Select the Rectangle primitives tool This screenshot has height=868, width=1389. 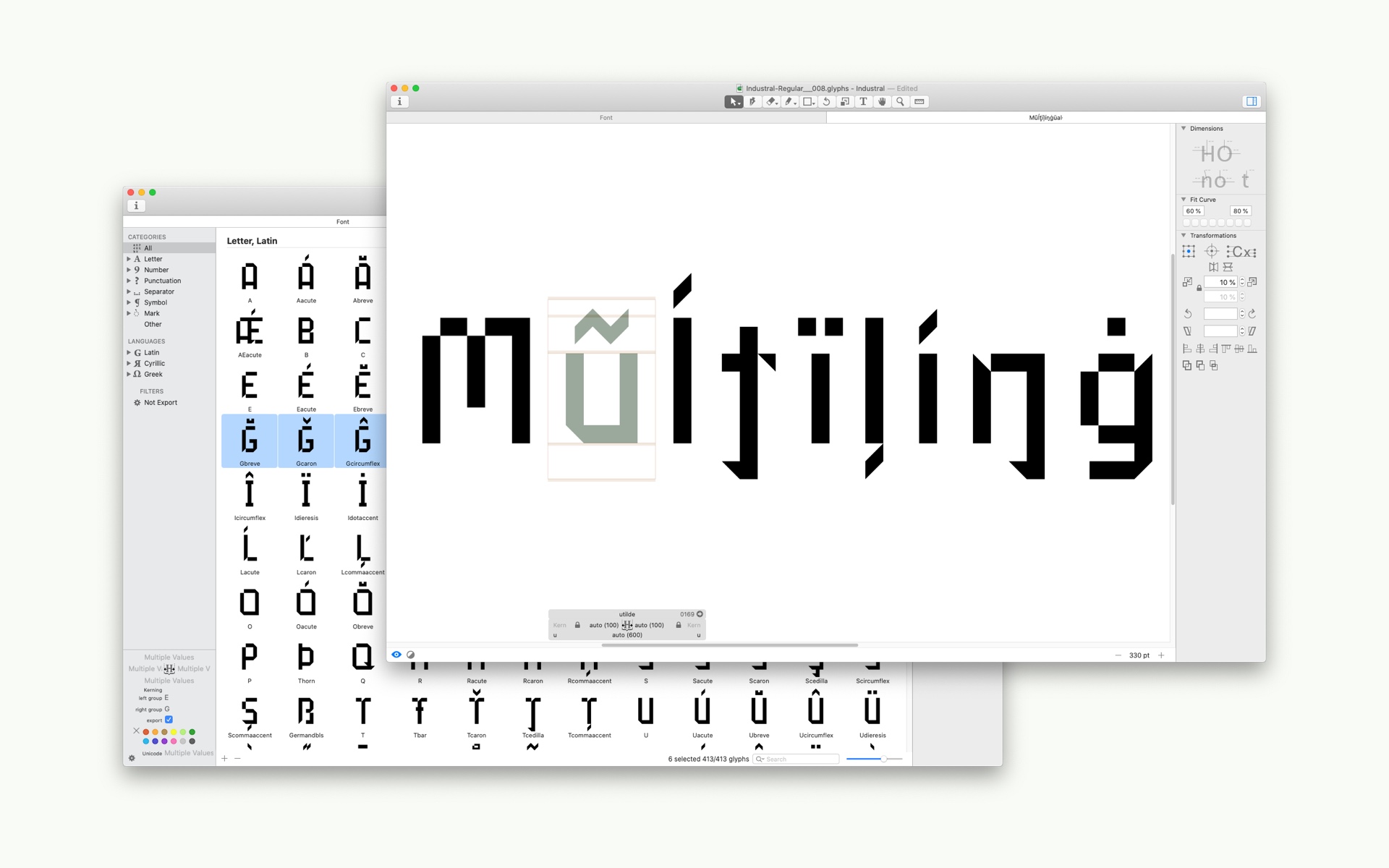coord(809,102)
